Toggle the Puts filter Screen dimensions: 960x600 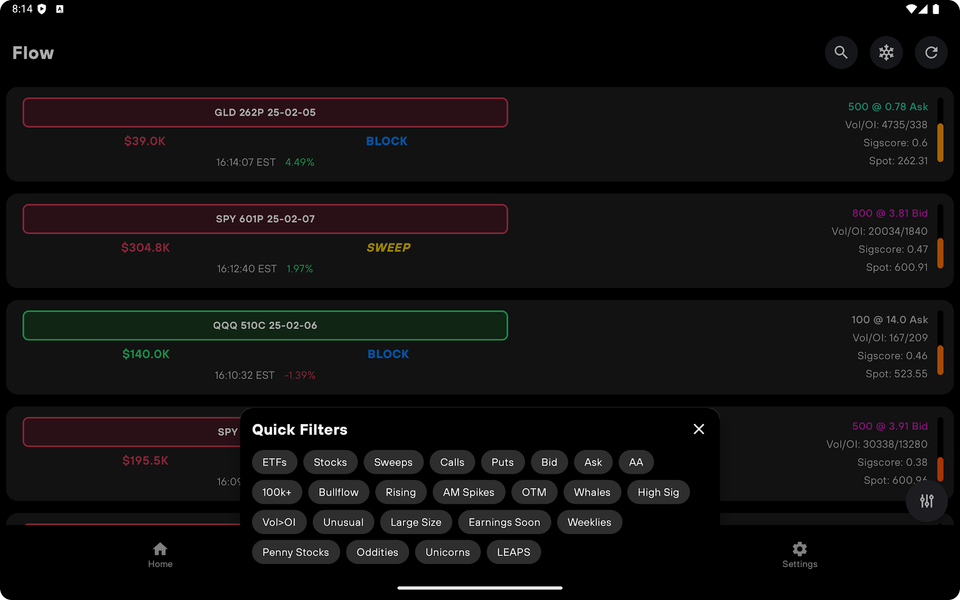point(503,462)
